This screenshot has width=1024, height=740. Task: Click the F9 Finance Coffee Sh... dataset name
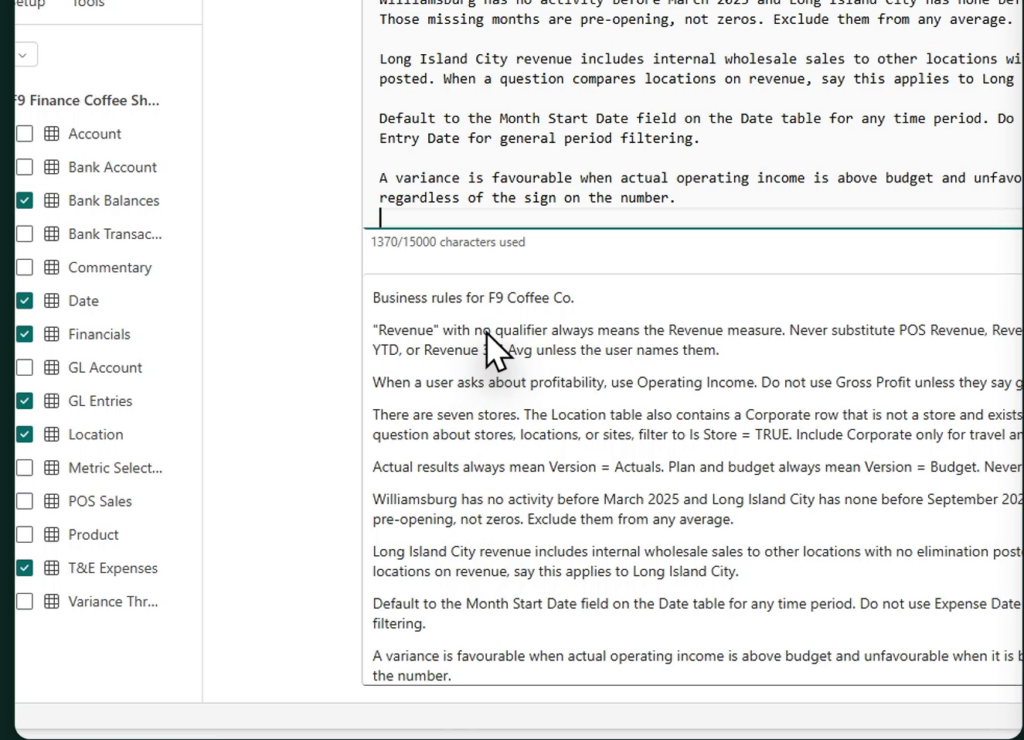coord(88,101)
